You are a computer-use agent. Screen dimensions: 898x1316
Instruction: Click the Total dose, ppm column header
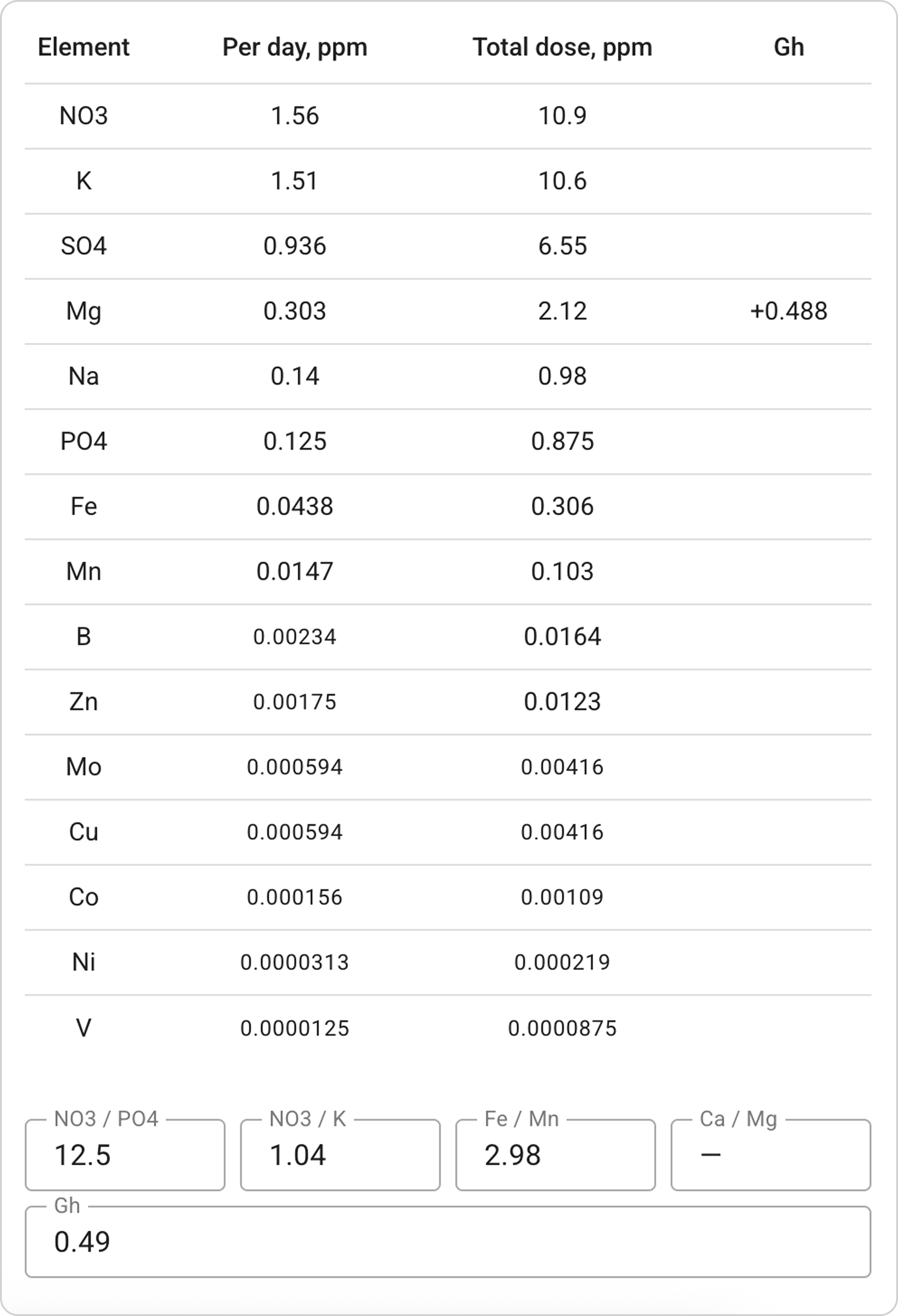(562, 47)
